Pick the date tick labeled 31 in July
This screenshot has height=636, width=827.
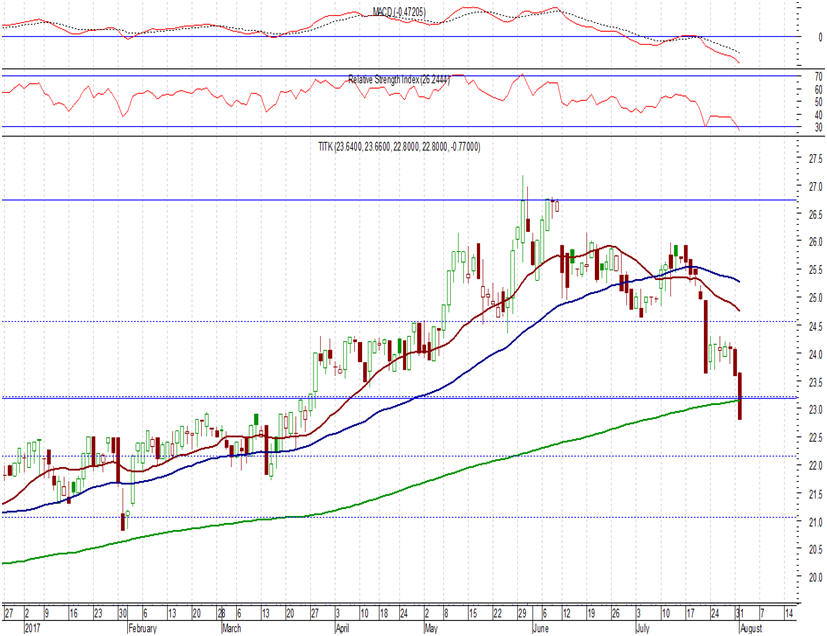point(740,613)
